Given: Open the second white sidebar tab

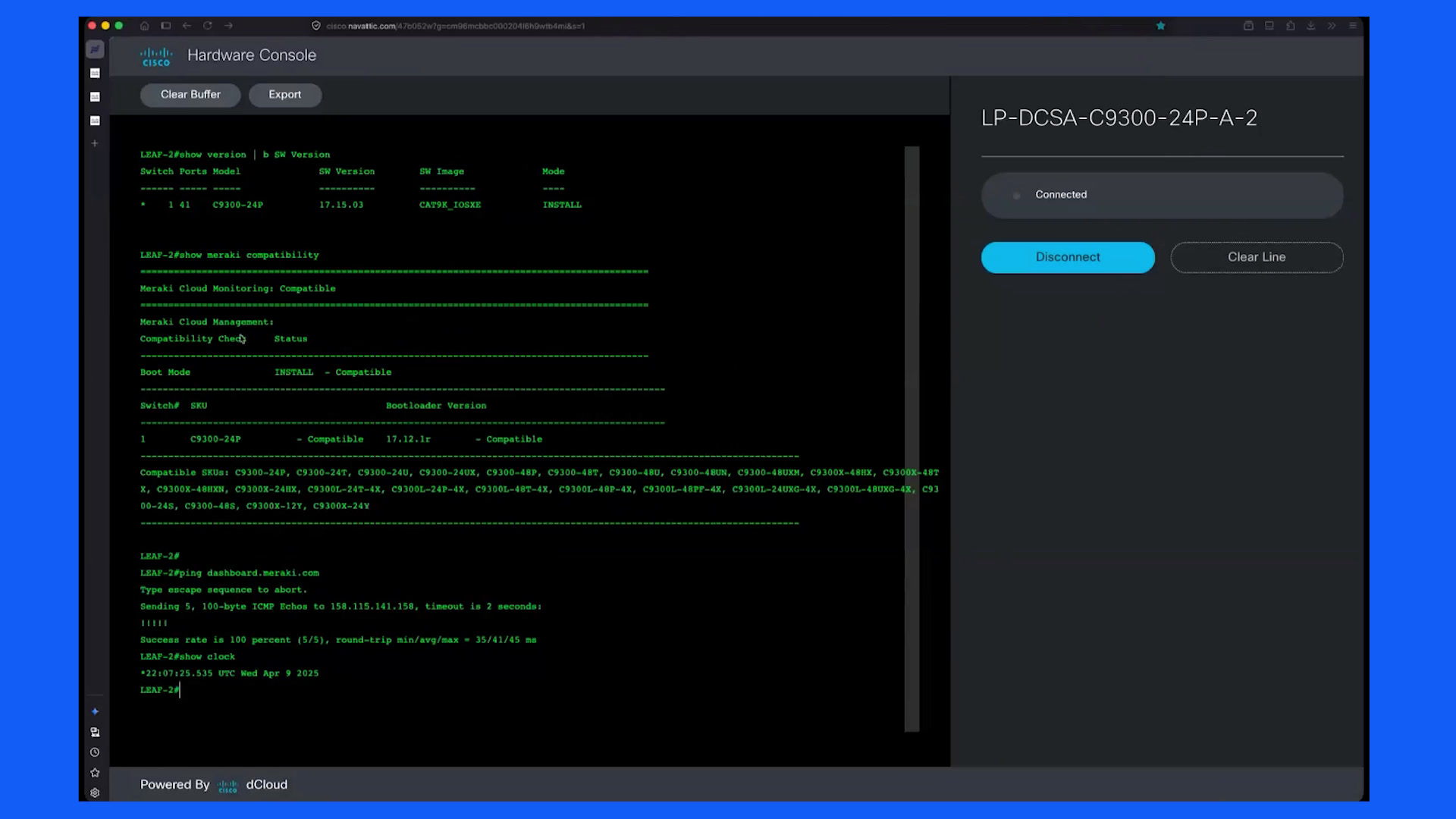Looking at the screenshot, I should 95,97.
